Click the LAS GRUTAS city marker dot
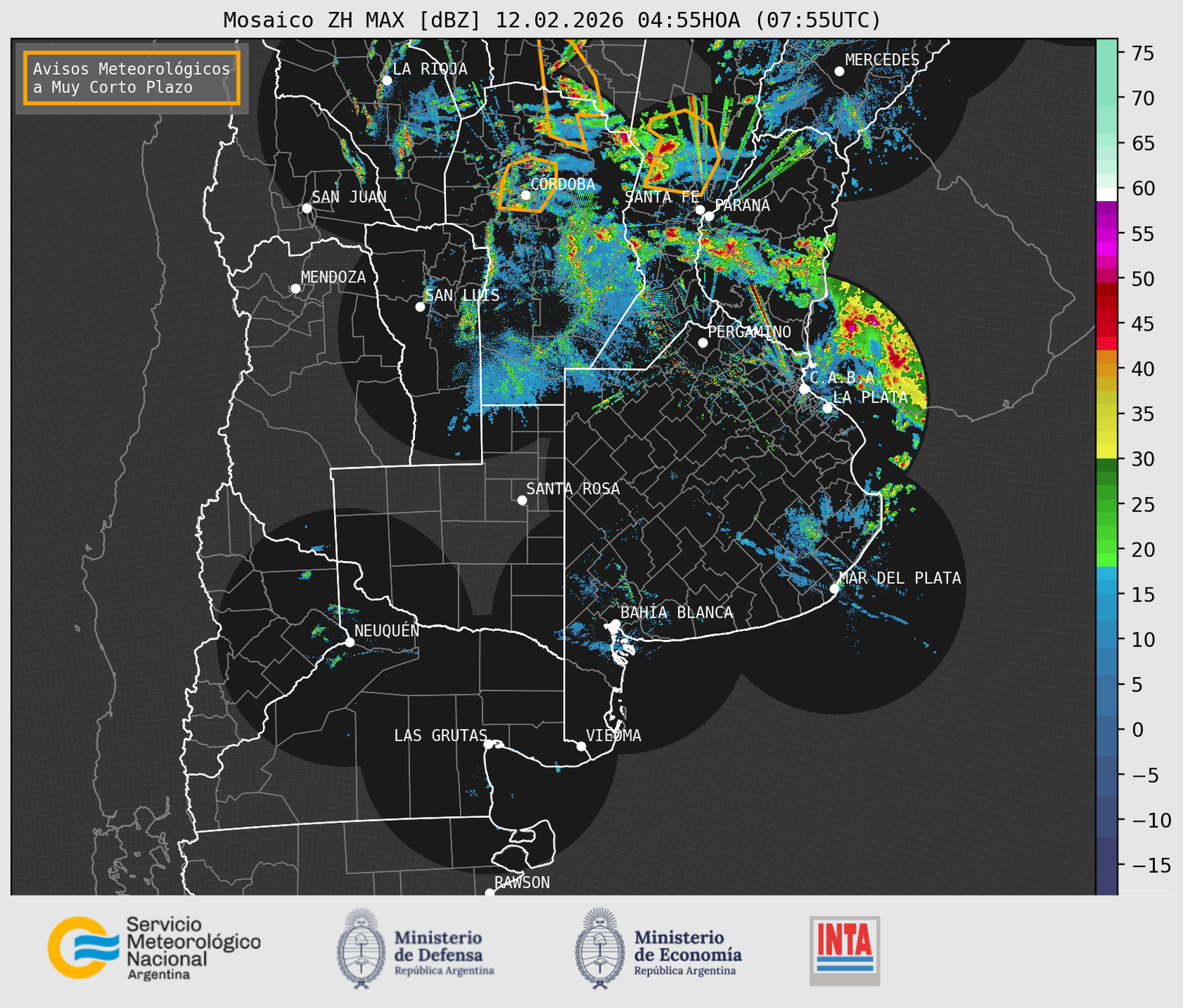Viewport: 1183px width, 1008px height. point(489,744)
